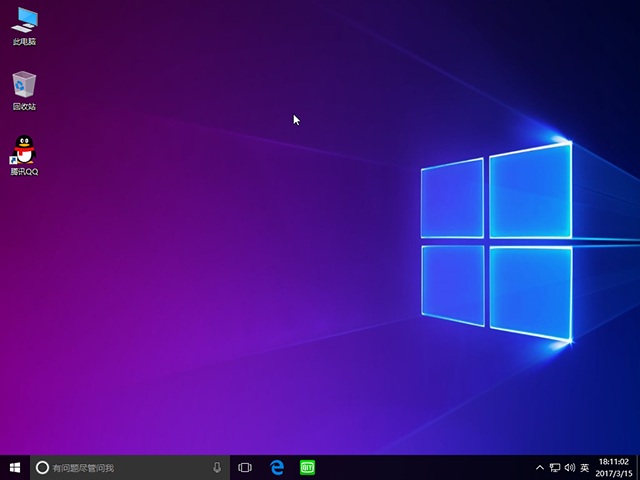Click the Cortana circle icon
This screenshot has height=480, width=640.
(x=42, y=467)
